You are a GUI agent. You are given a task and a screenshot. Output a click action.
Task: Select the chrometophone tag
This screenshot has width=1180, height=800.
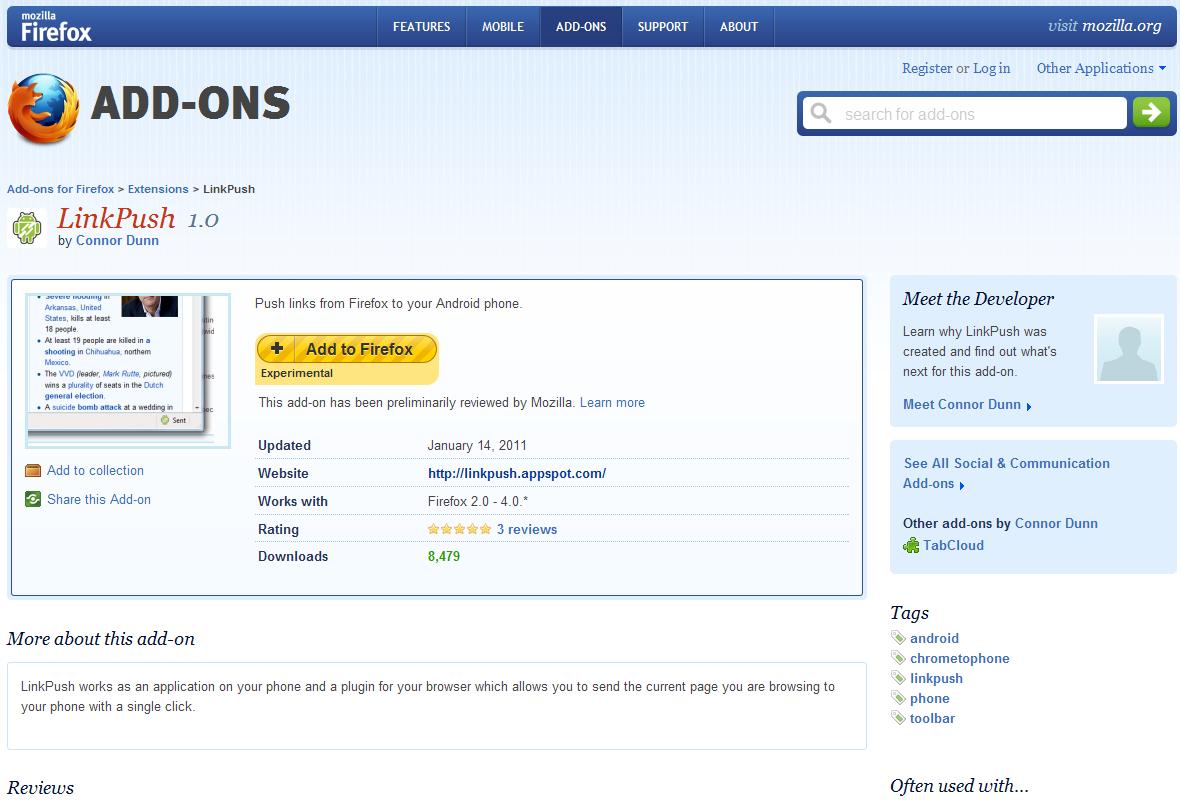pyautogui.click(x=960, y=659)
